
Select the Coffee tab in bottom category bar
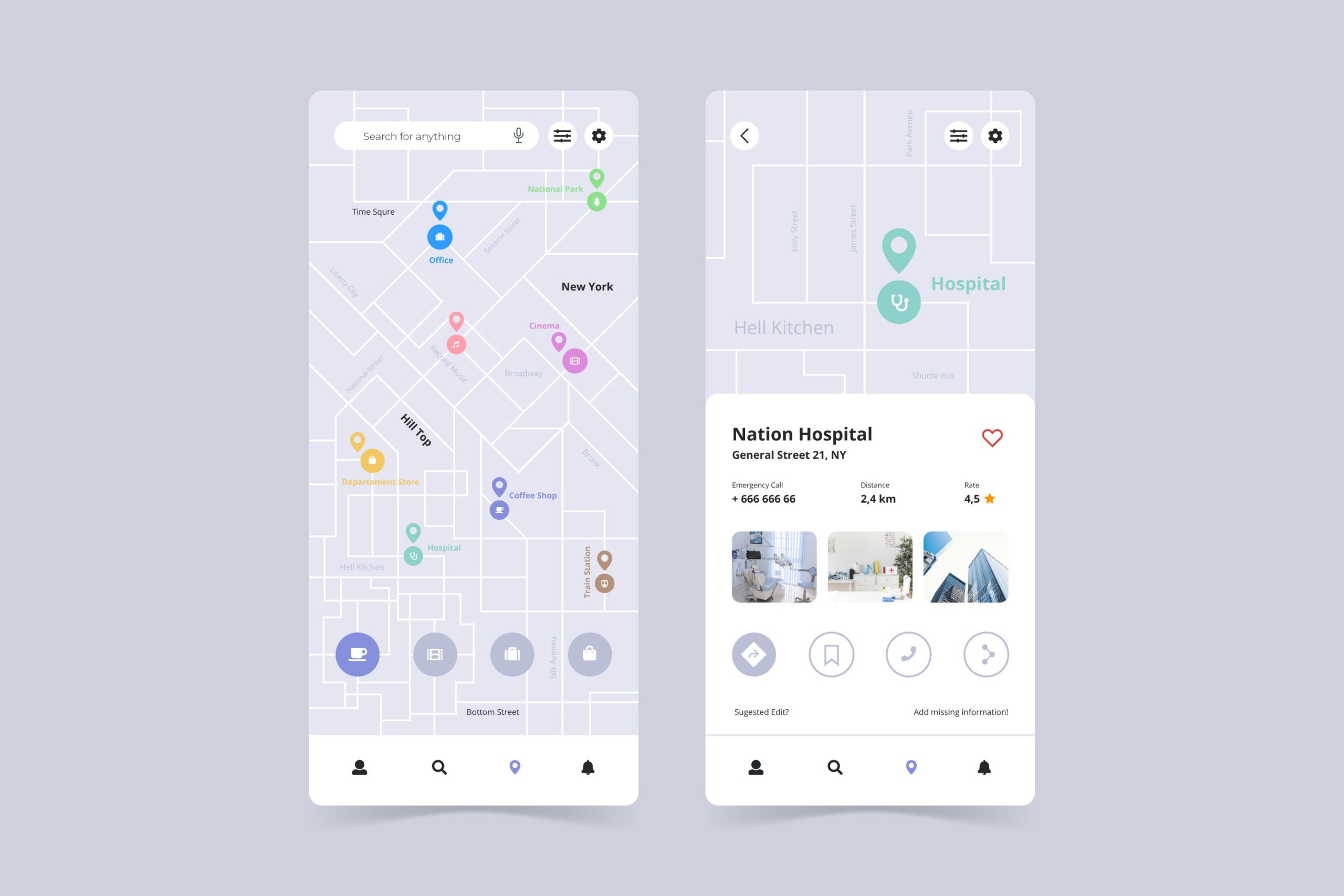coord(358,654)
